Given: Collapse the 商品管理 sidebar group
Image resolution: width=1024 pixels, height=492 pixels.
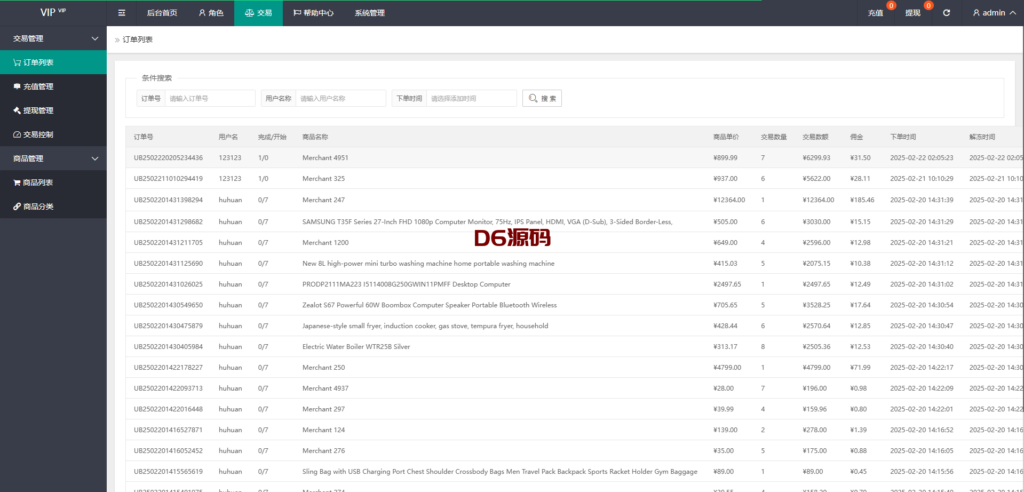Looking at the screenshot, I should [x=53, y=158].
